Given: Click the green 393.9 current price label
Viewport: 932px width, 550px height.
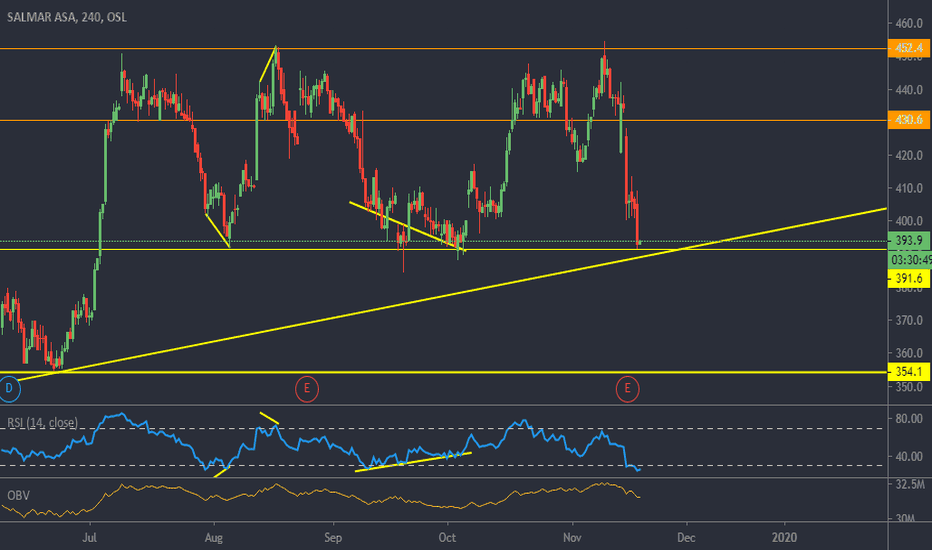Looking at the screenshot, I should point(909,241).
